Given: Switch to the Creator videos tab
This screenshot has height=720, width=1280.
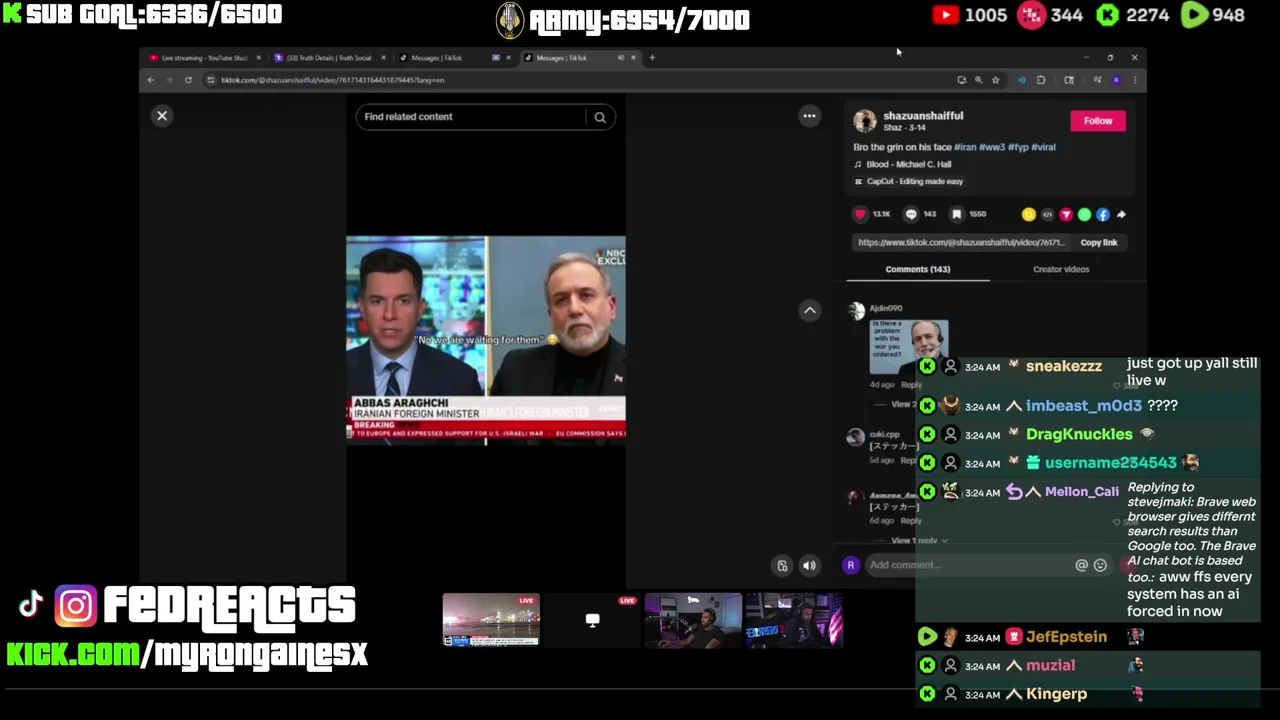Looking at the screenshot, I should [x=1061, y=269].
